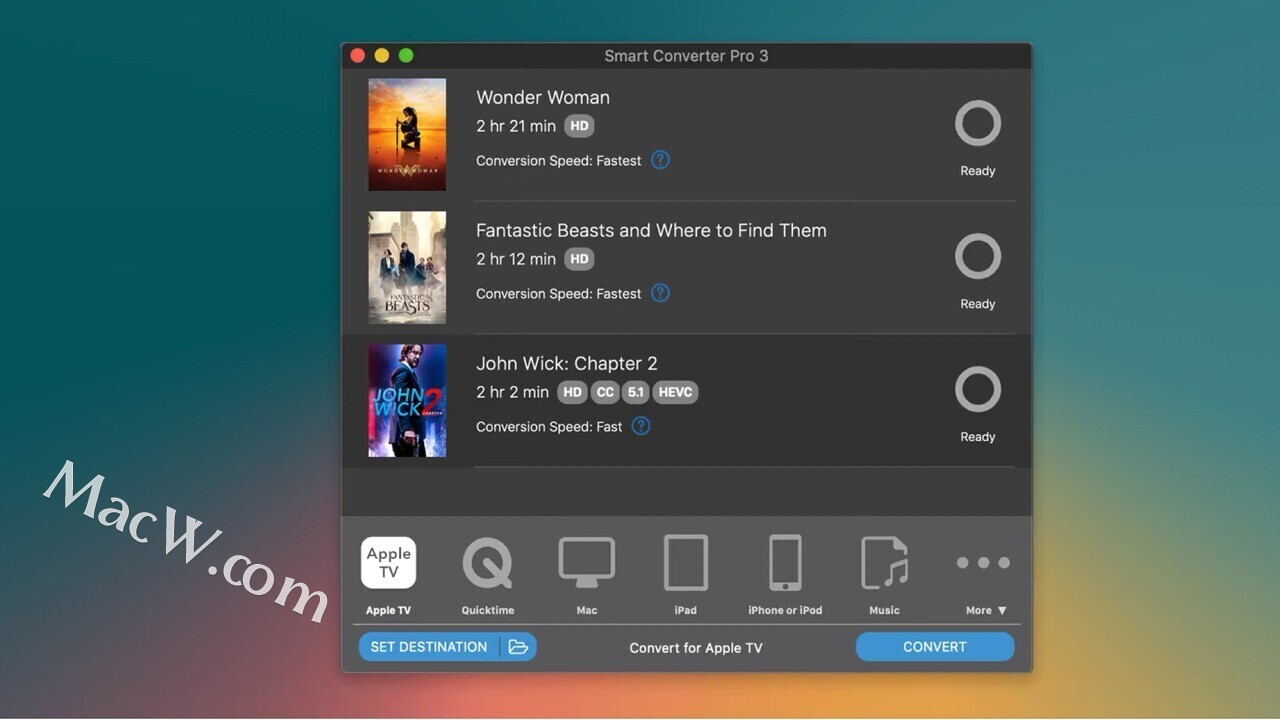Open the More presets dropdown
This screenshot has height=720, width=1280.
click(986, 610)
